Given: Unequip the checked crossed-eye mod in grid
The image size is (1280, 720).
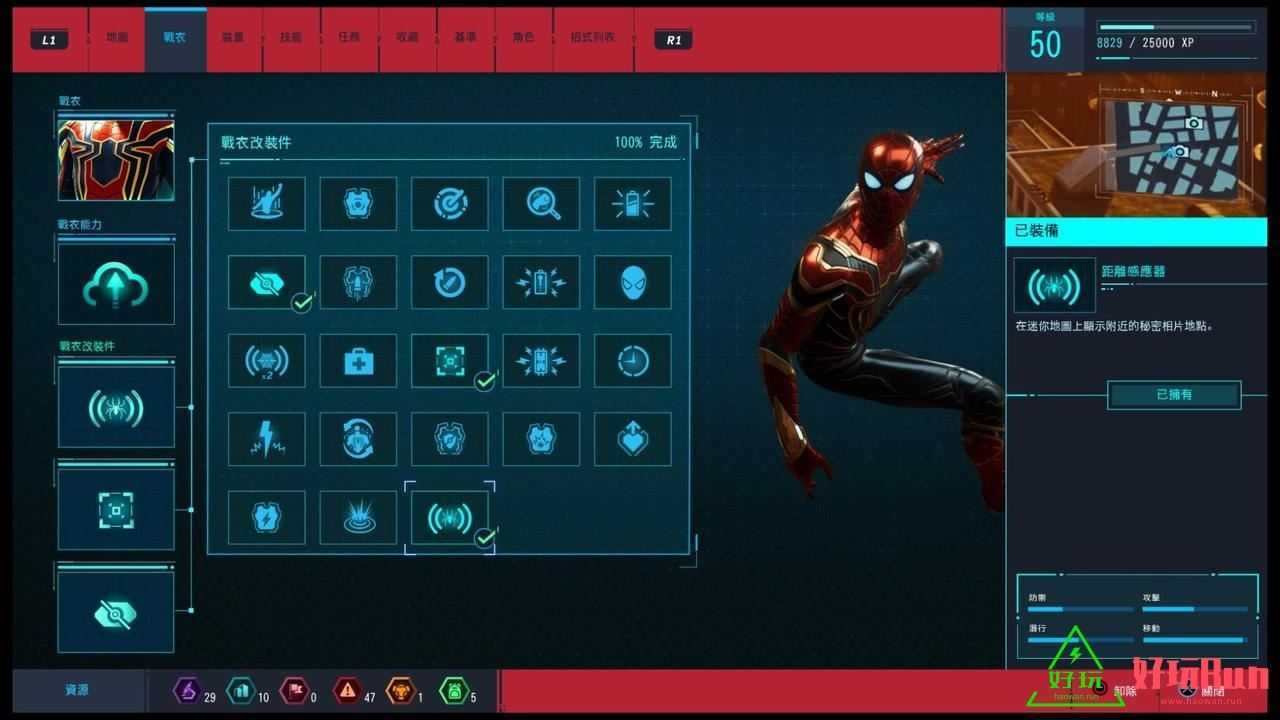Looking at the screenshot, I should pos(266,283).
